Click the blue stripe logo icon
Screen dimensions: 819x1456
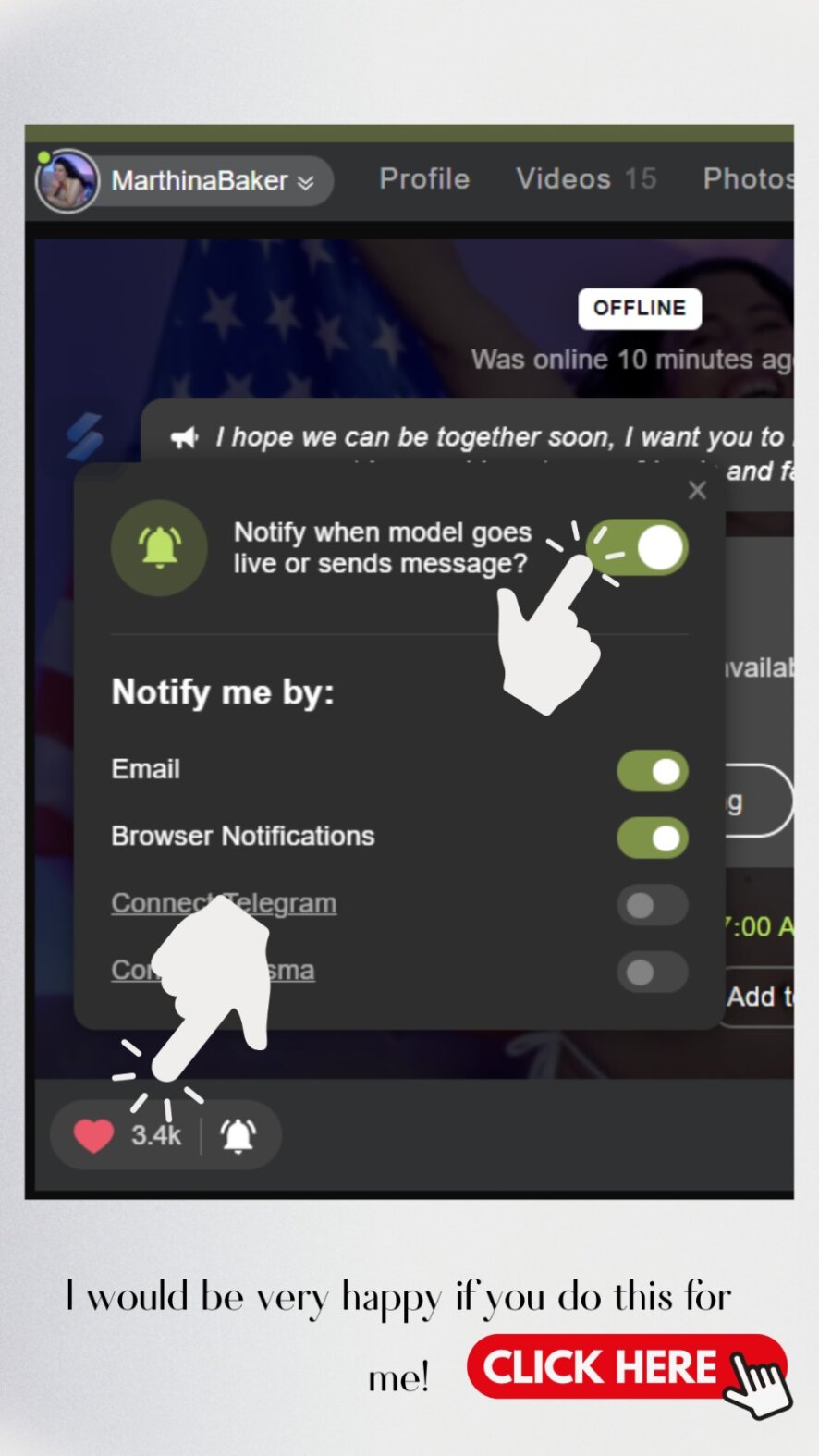(84, 435)
